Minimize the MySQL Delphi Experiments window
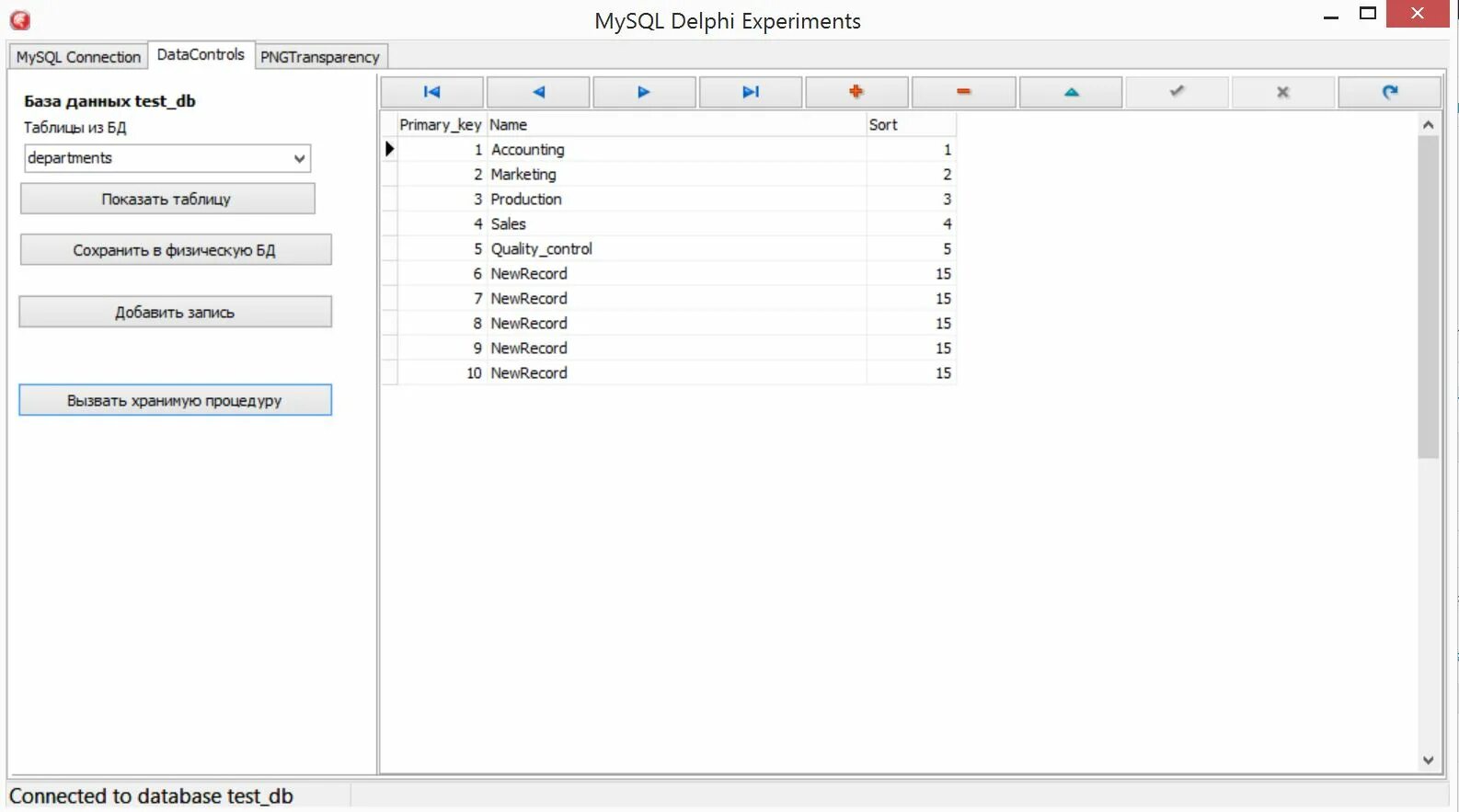Screen dimensions: 1459x812 (x=1330, y=16)
